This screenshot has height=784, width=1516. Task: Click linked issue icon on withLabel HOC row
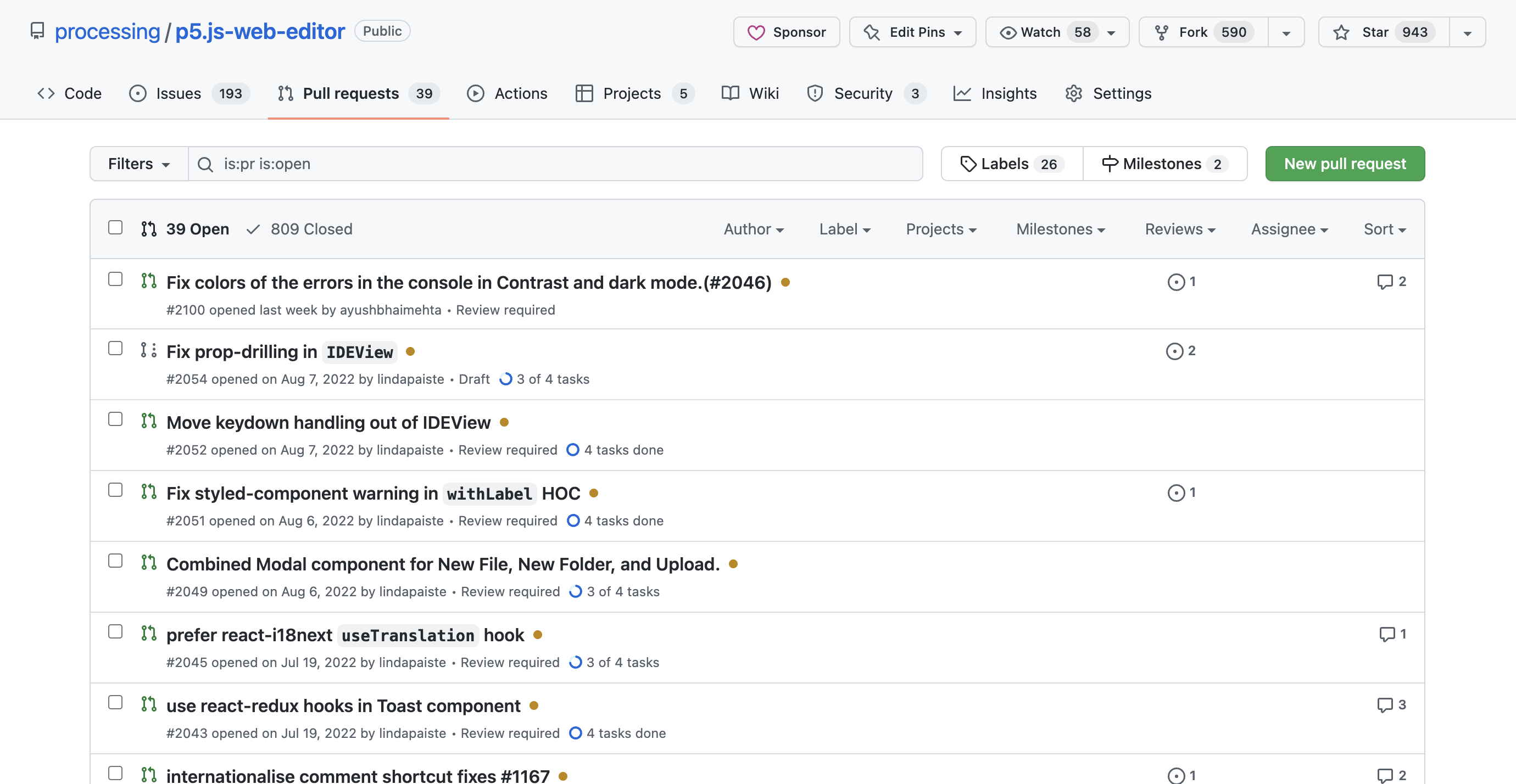point(1176,492)
